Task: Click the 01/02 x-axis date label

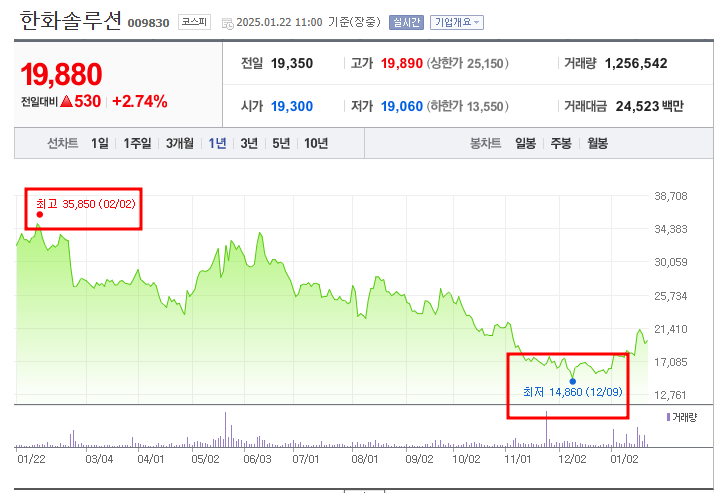Action: click(x=624, y=459)
